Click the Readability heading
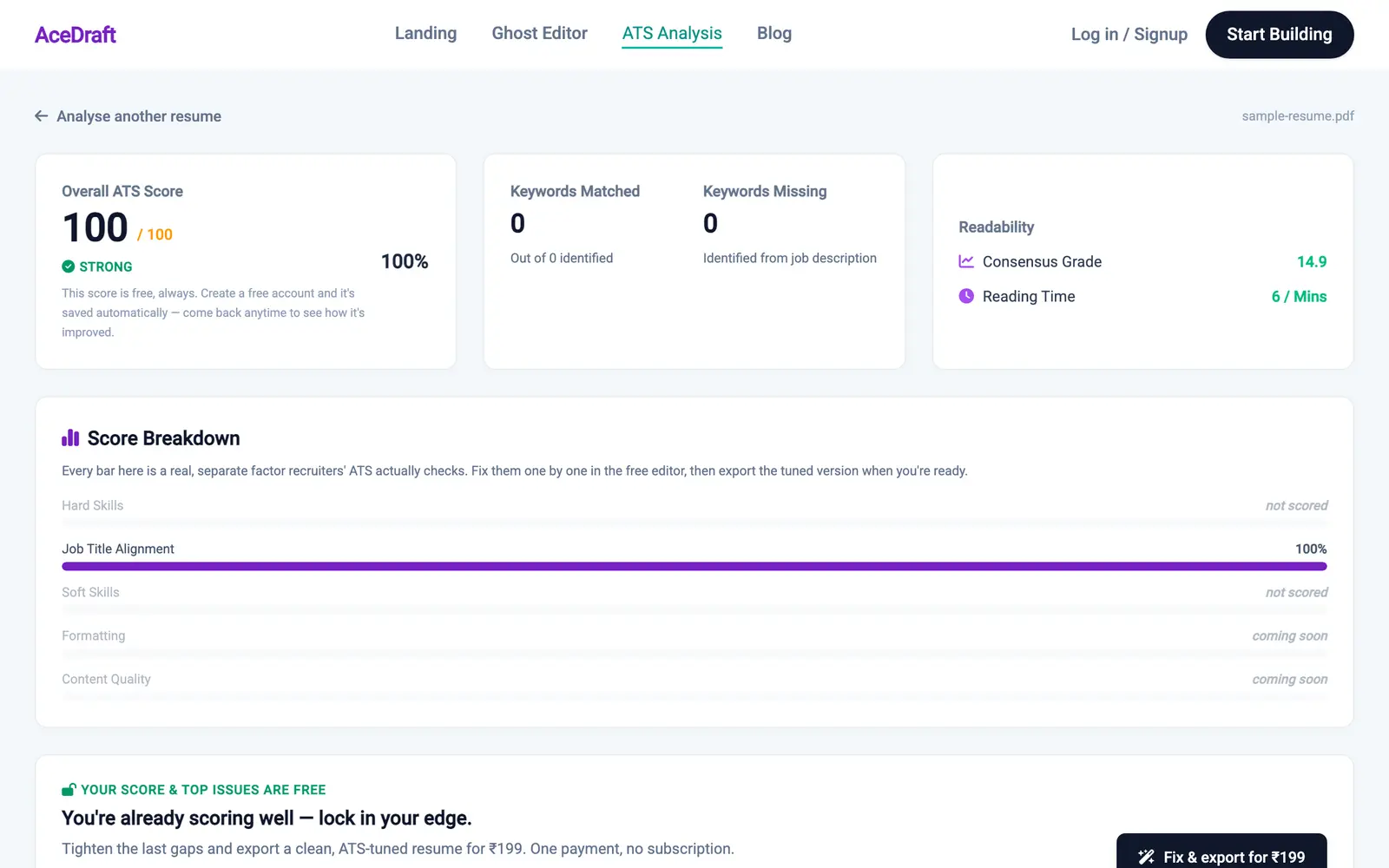 (x=996, y=227)
